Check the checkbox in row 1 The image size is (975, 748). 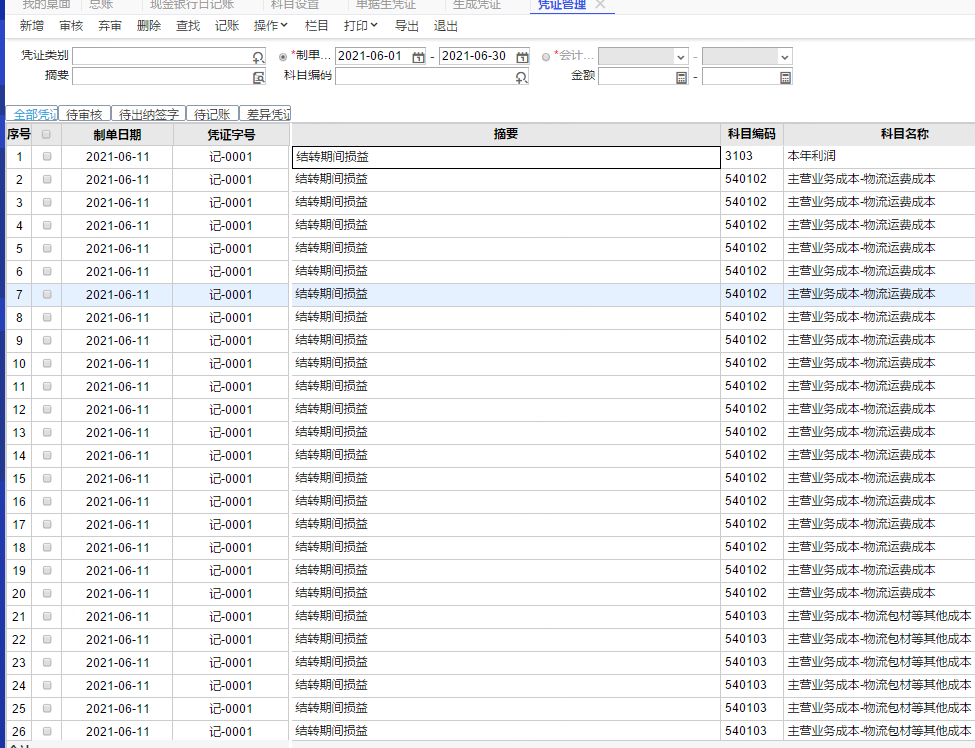47,157
